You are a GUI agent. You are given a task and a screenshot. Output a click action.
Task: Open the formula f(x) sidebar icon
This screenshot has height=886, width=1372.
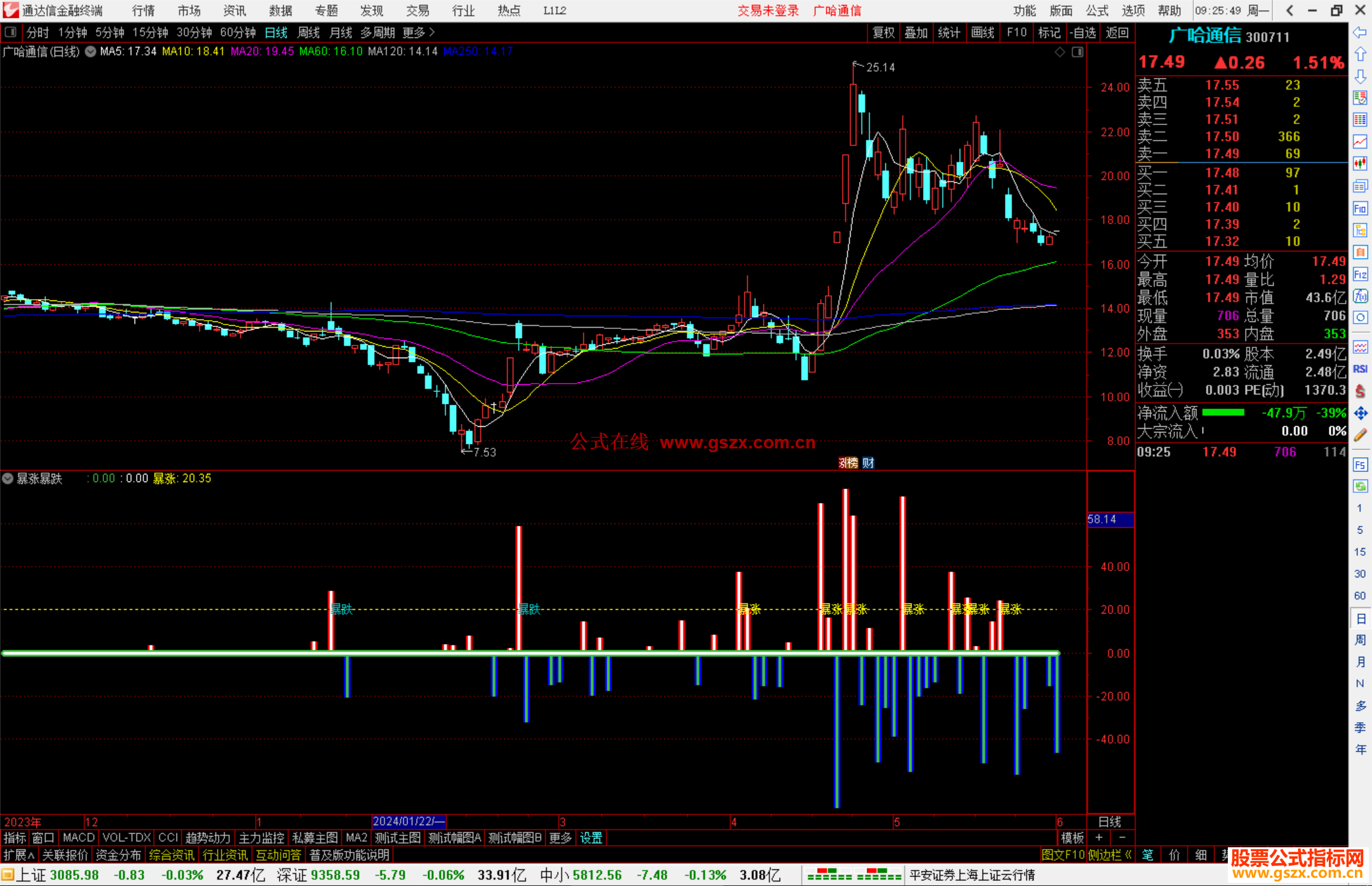(x=1360, y=296)
